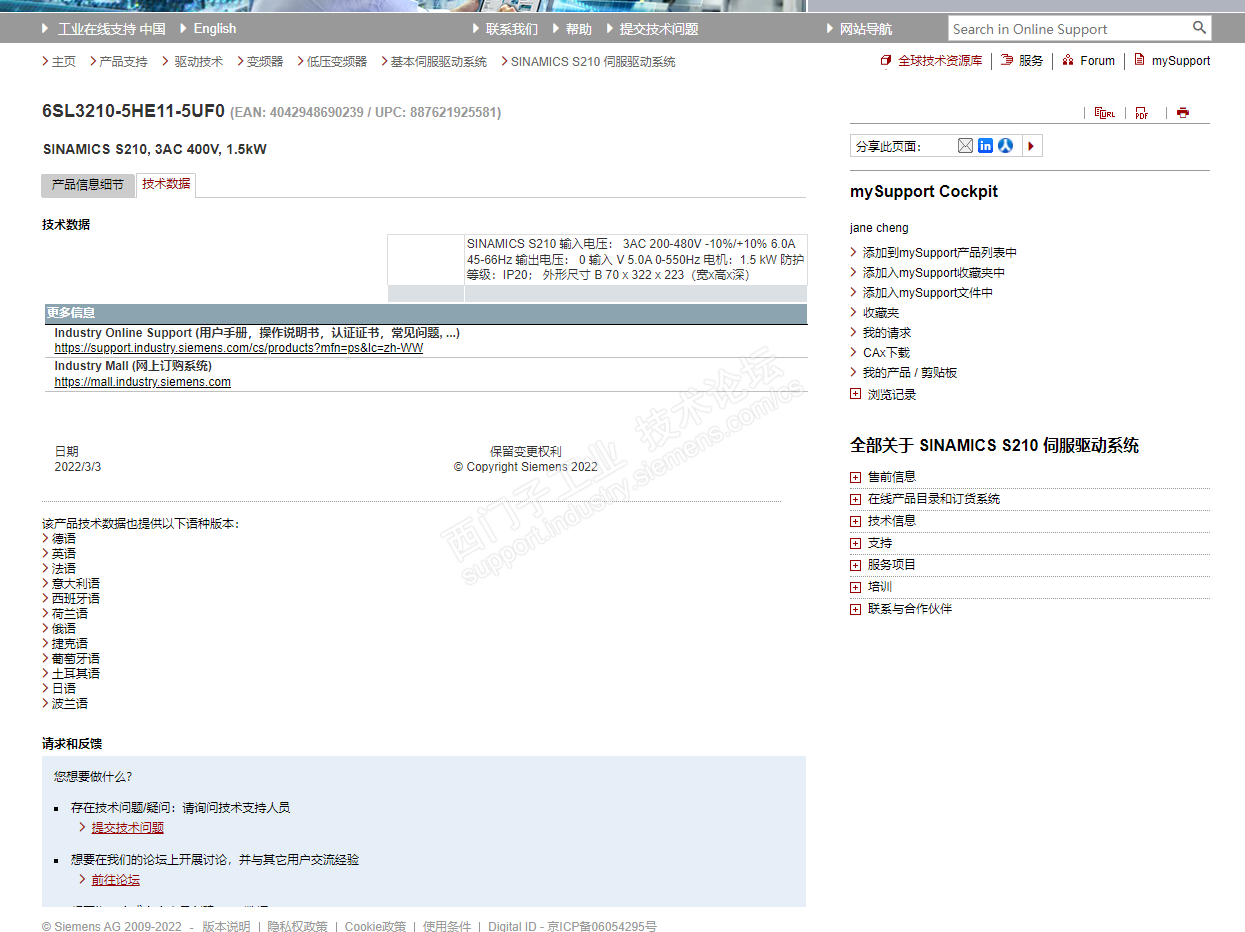Expand more share options arrow
The image size is (1245, 932).
(1031, 146)
